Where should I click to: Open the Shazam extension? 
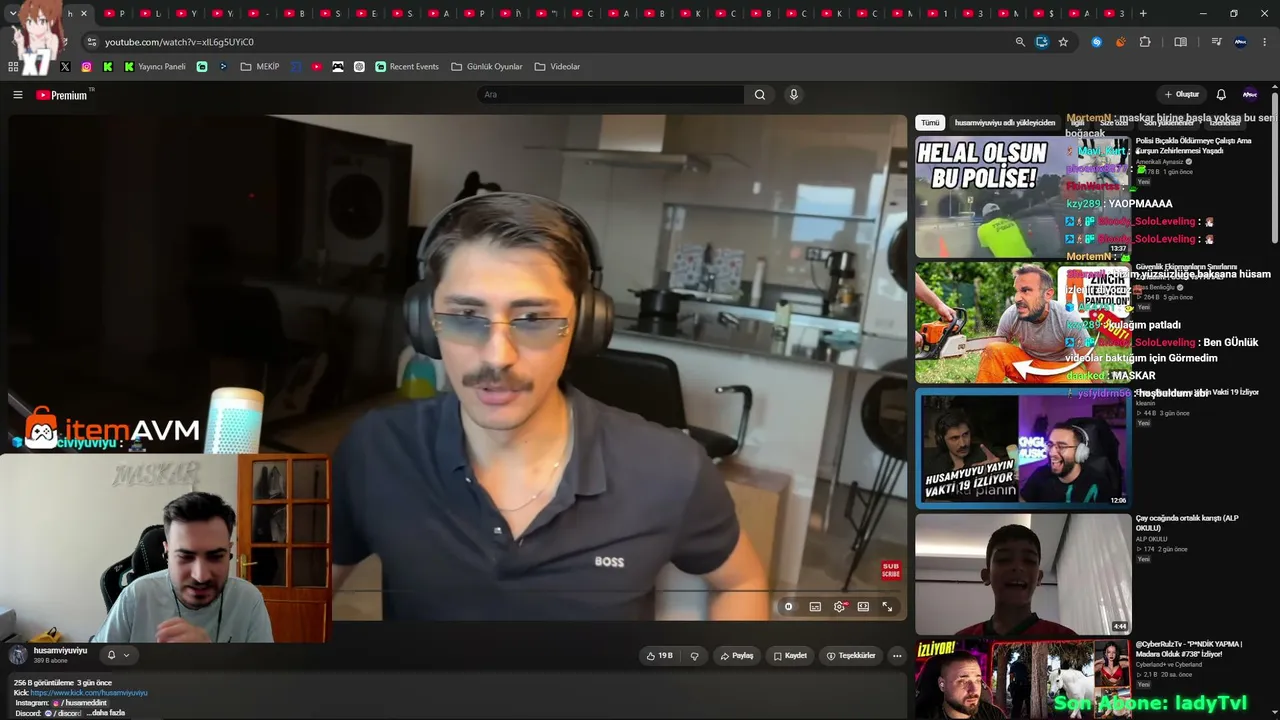click(x=1097, y=42)
